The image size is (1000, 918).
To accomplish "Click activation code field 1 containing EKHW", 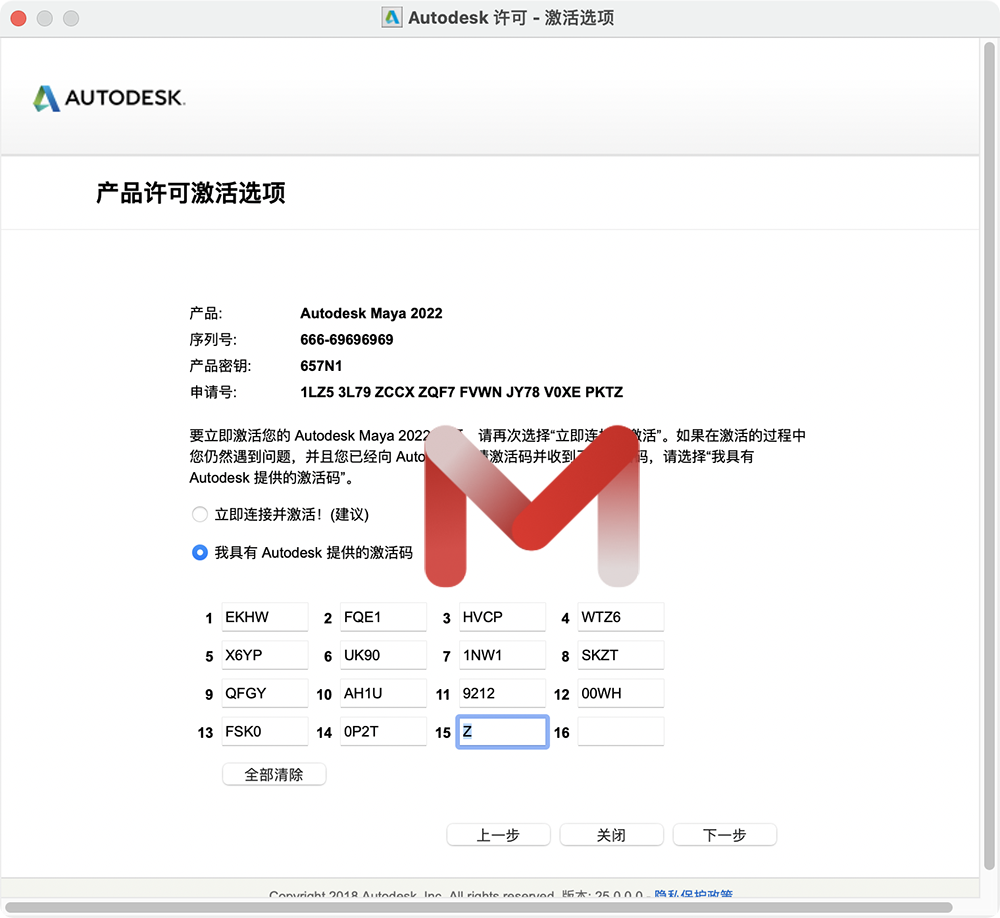I will [x=265, y=617].
